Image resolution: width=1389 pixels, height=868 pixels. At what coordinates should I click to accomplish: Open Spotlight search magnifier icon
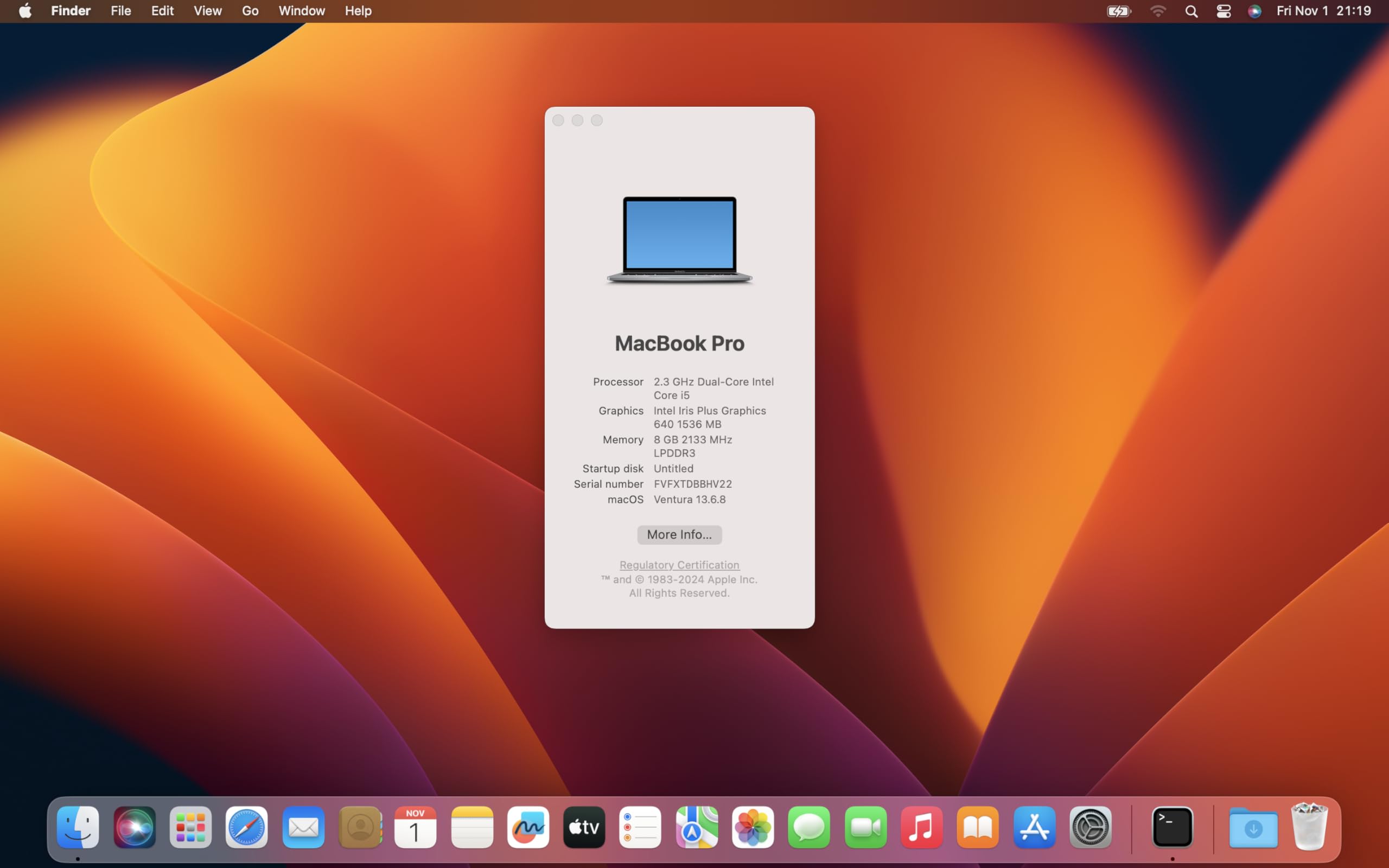pyautogui.click(x=1192, y=11)
